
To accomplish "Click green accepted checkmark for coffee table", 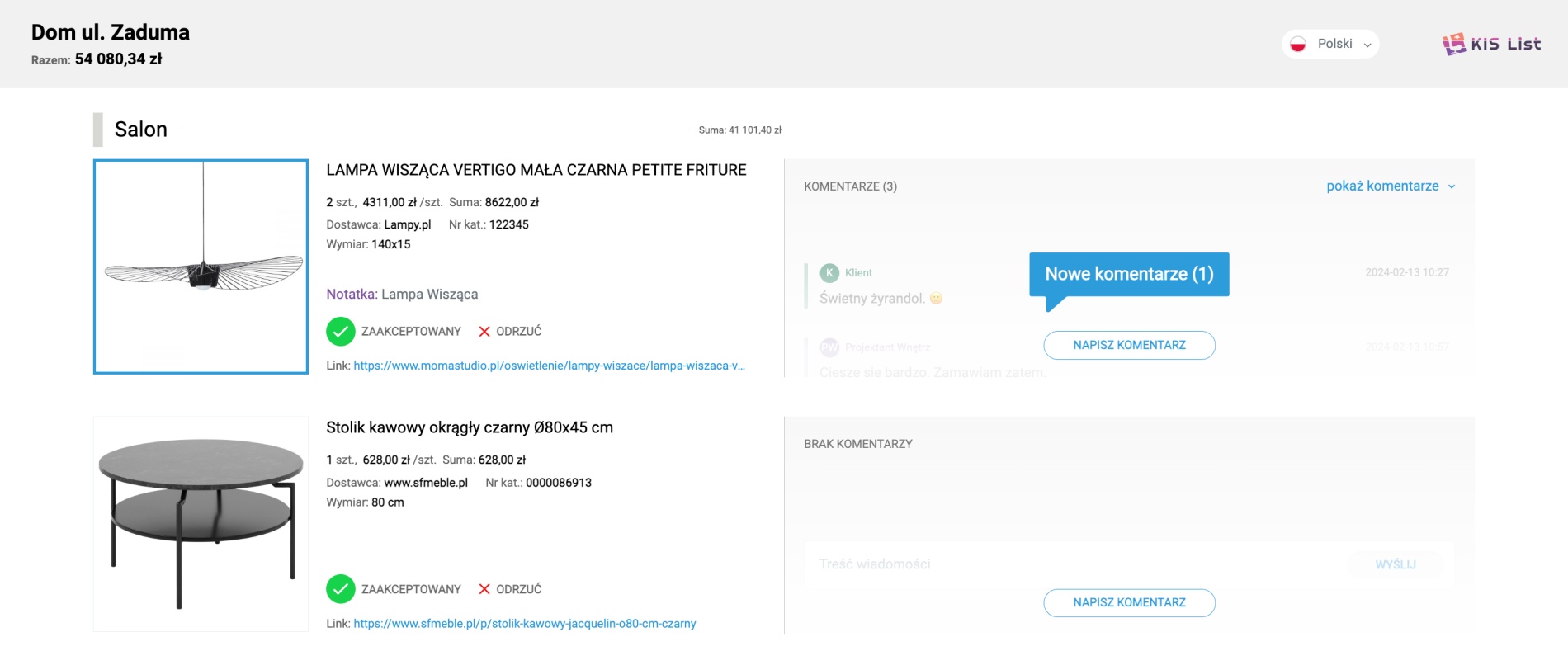I will (340, 589).
